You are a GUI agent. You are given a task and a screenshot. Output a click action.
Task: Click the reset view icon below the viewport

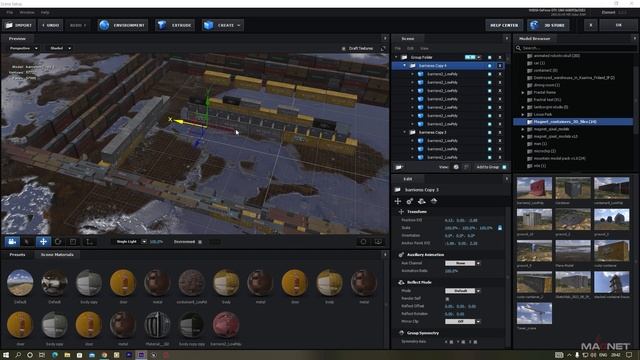363,242
